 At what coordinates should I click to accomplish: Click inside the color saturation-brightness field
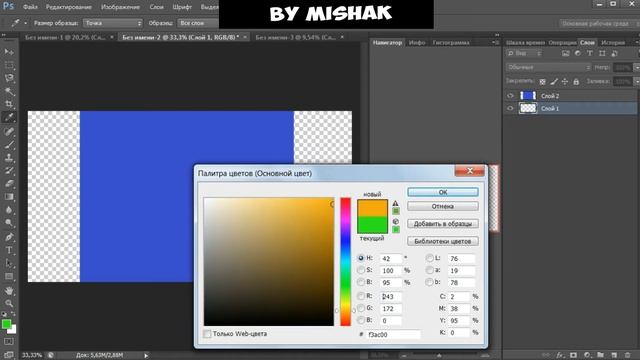coord(269,262)
